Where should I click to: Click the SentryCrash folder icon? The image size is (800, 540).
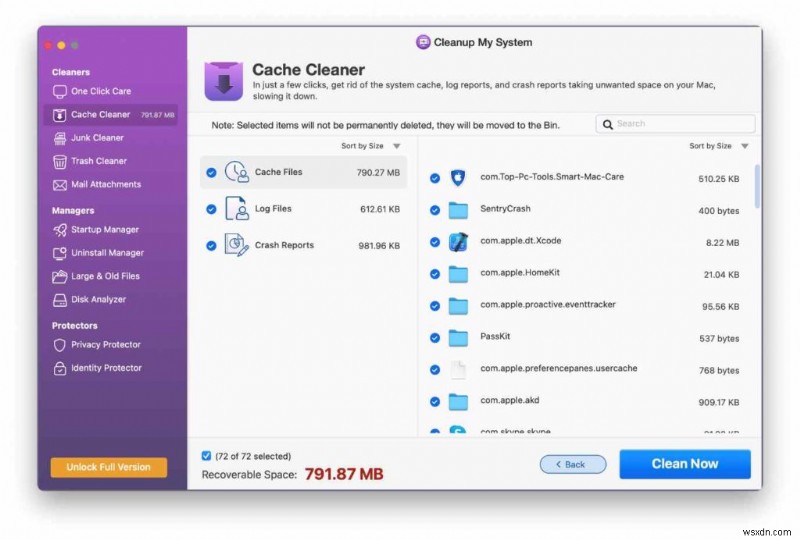pyautogui.click(x=458, y=210)
